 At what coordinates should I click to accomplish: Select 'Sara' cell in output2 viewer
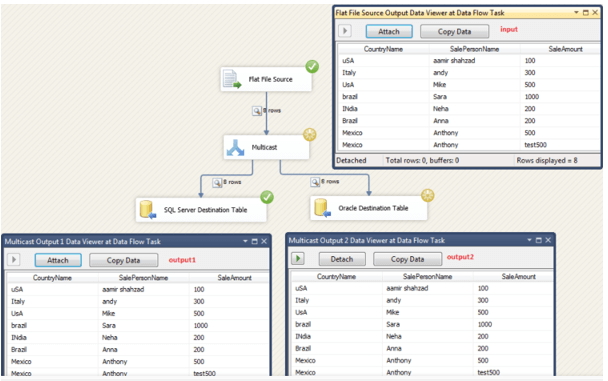(428, 324)
